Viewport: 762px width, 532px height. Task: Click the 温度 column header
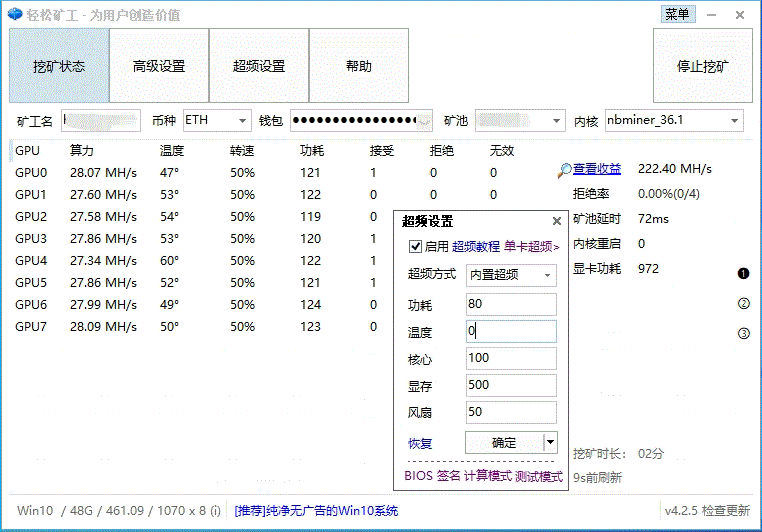[x=172, y=151]
